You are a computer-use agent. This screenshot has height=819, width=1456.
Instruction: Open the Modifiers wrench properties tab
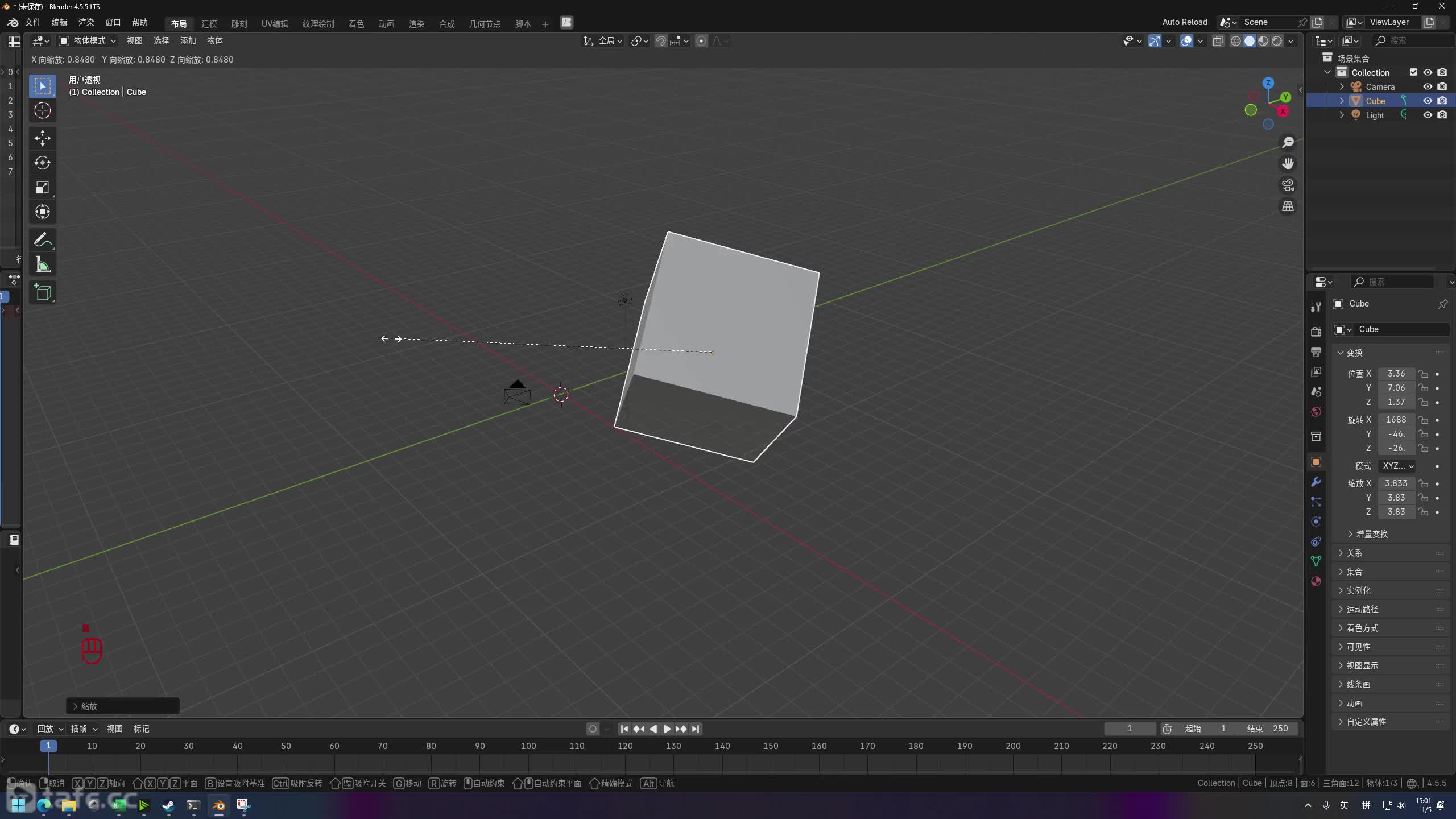coord(1316,482)
